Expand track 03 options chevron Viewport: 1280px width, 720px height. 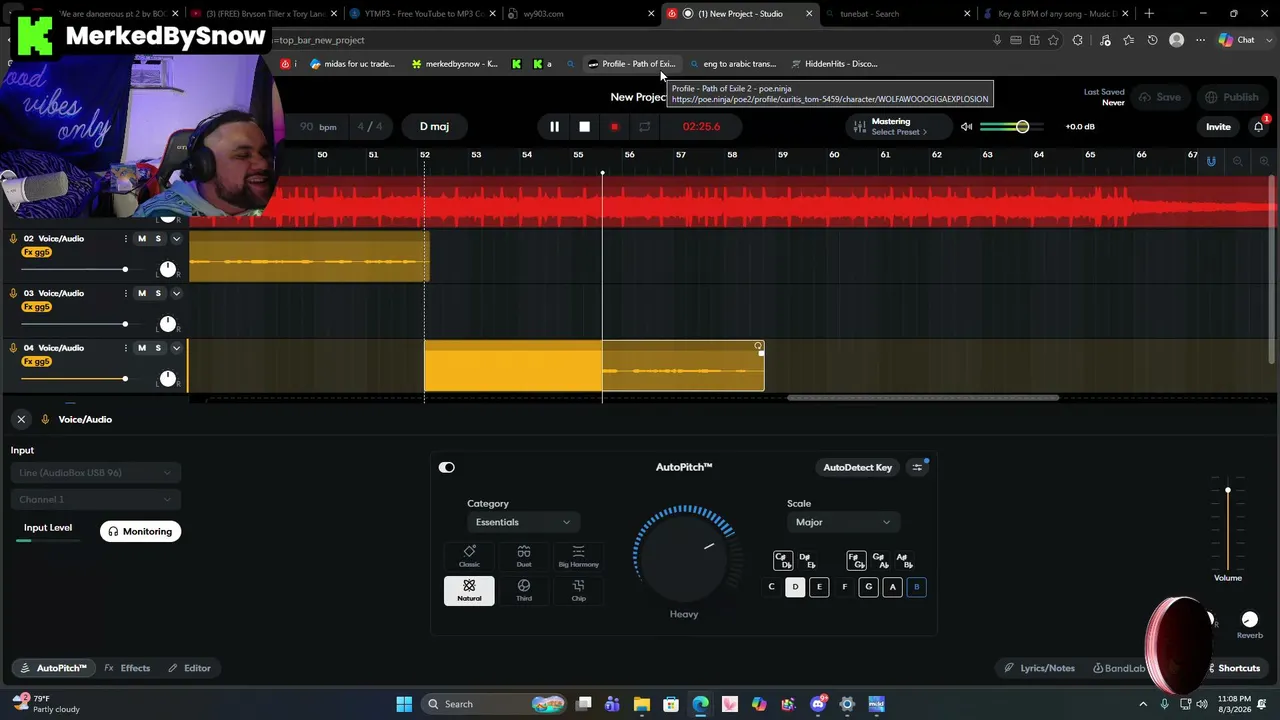pyautogui.click(x=176, y=294)
